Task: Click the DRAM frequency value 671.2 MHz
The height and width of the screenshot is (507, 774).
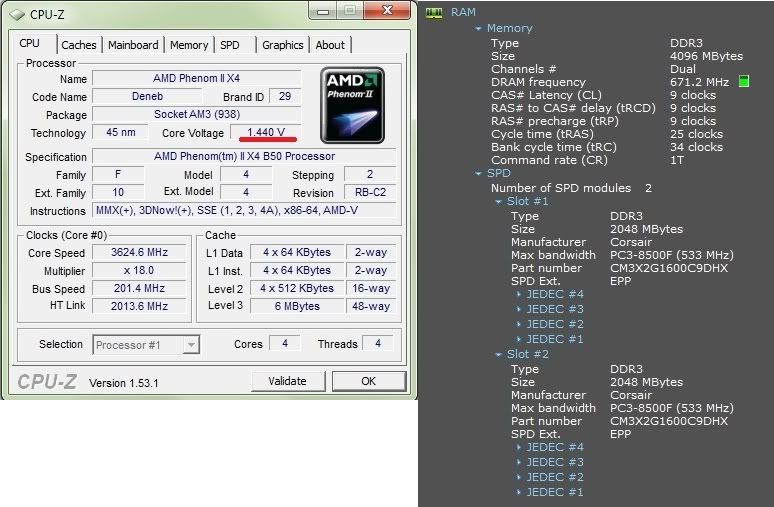Action: pyautogui.click(x=699, y=82)
